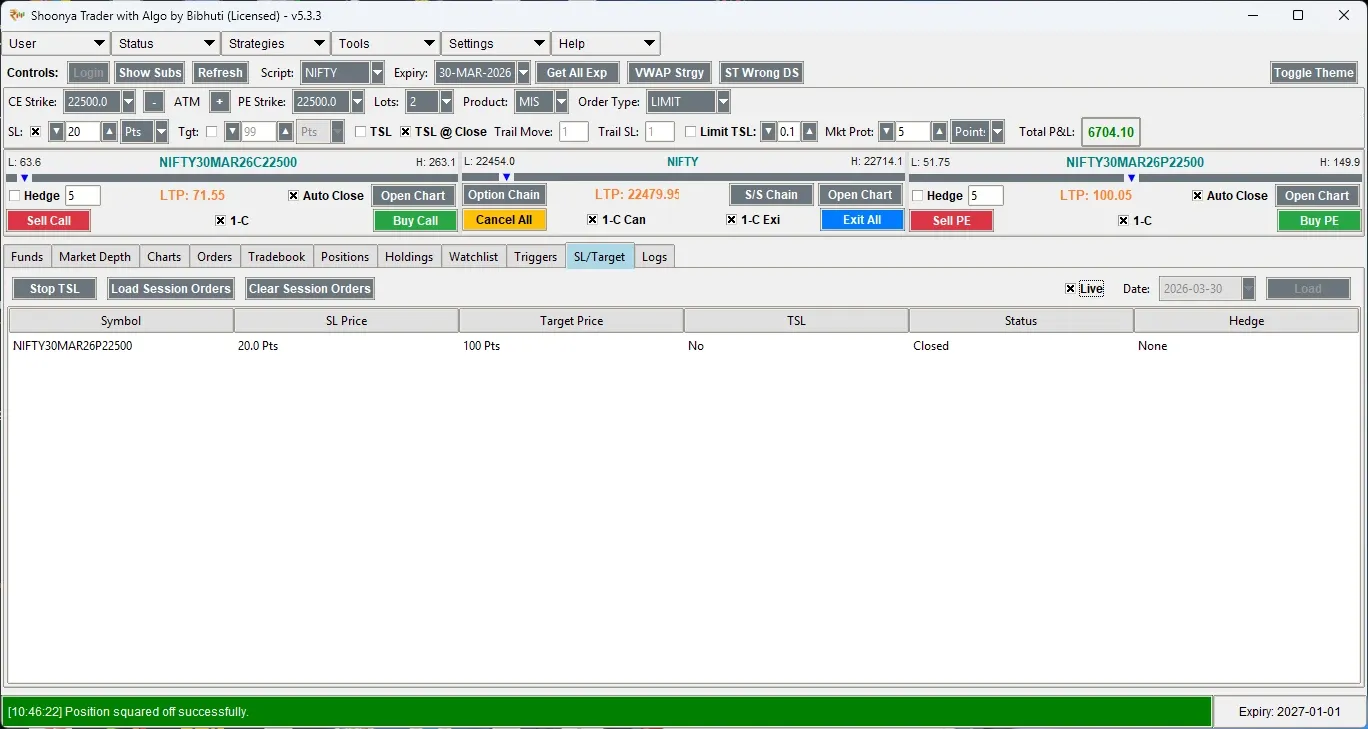Viewport: 1368px width, 729px height.
Task: Click the NIFTY index low-high range slider
Action: click(x=683, y=178)
